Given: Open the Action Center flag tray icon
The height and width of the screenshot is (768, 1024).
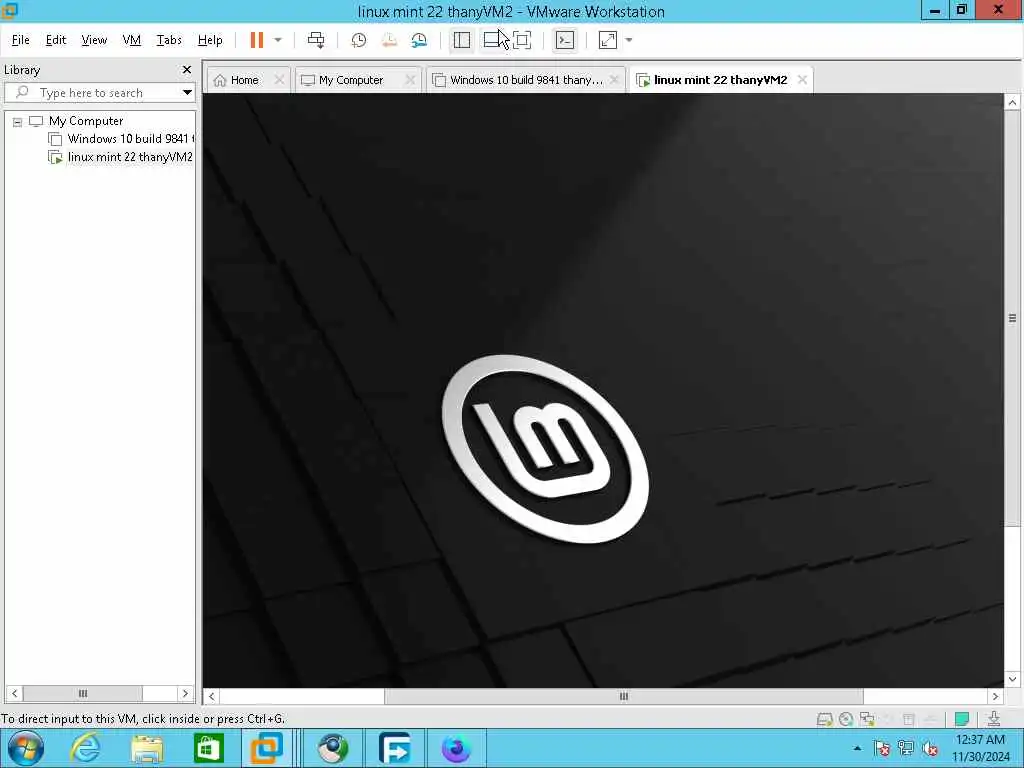Looking at the screenshot, I should (x=882, y=748).
